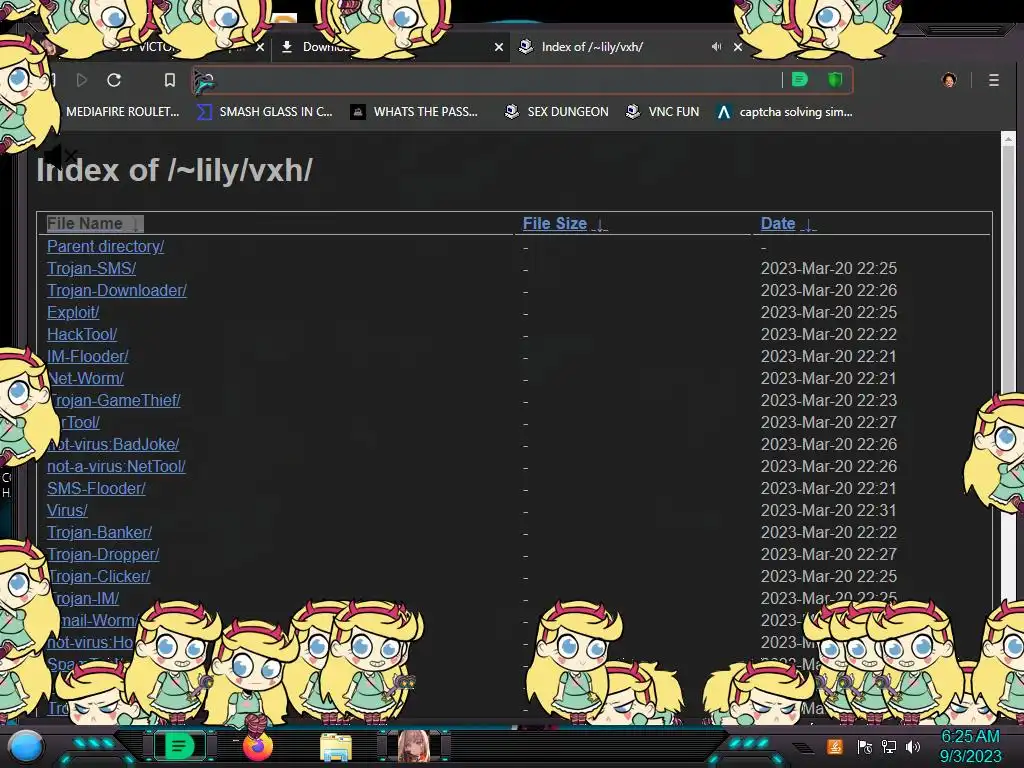Sort the listing by File Name
Viewport: 1024px width, 768px height.
[93, 223]
